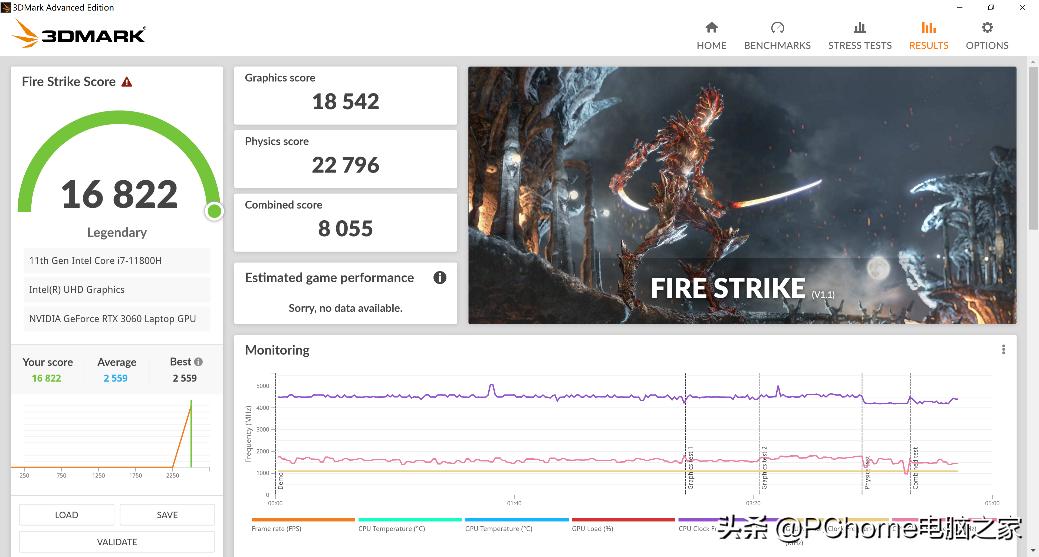Click the vertical scrollbar on the right
Image resolution: width=1039 pixels, height=557 pixels.
(1031, 150)
